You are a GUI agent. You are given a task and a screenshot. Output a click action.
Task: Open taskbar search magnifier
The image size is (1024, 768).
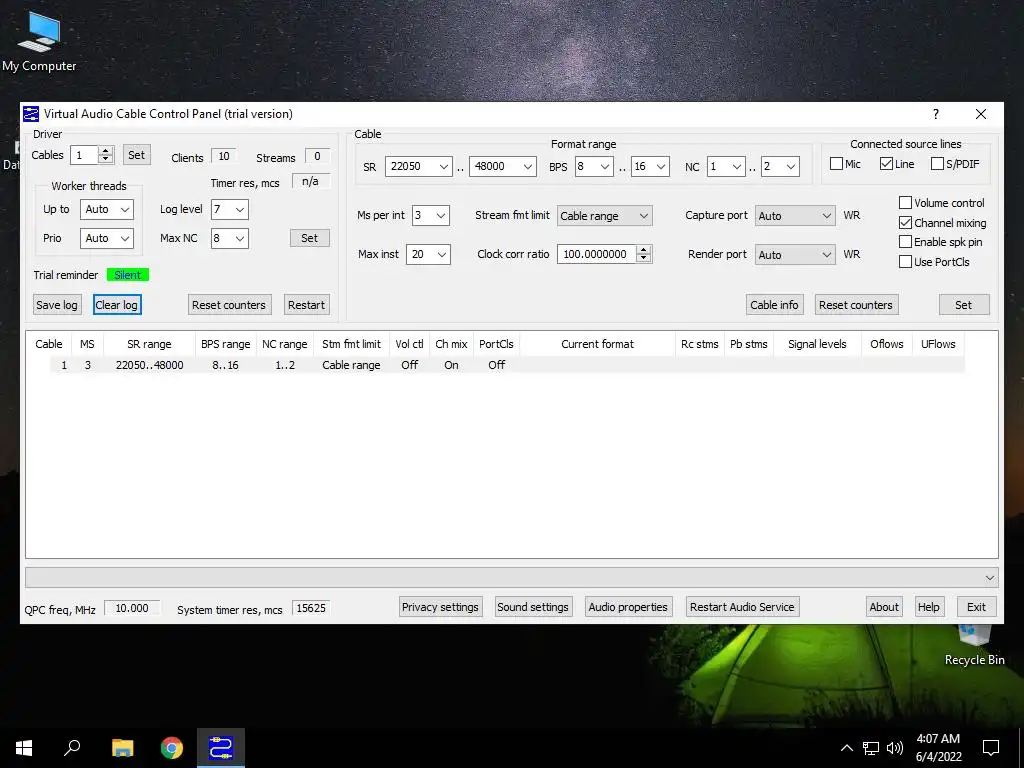72,748
